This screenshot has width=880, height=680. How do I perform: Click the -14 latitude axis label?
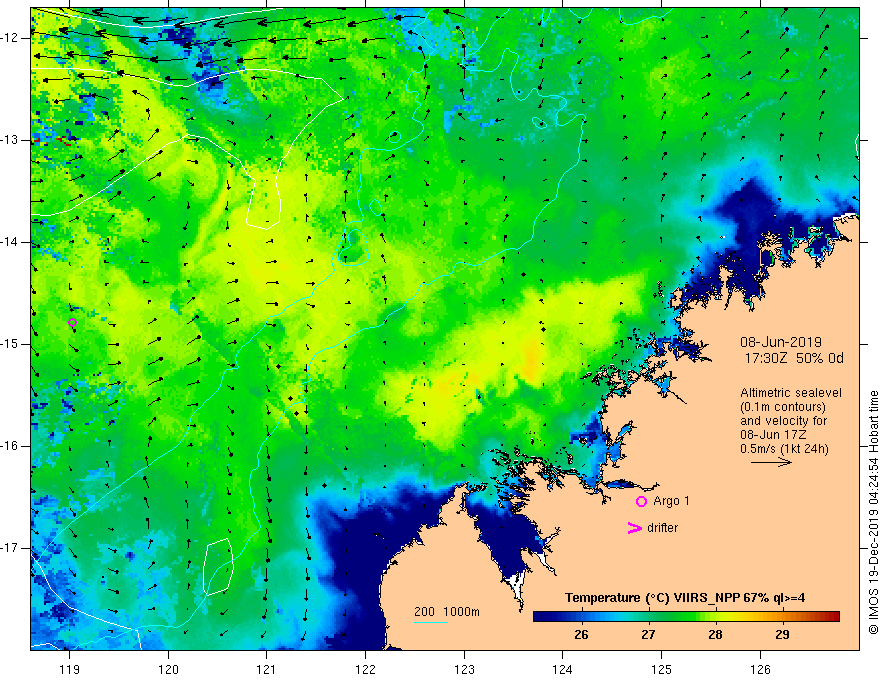[x=11, y=242]
